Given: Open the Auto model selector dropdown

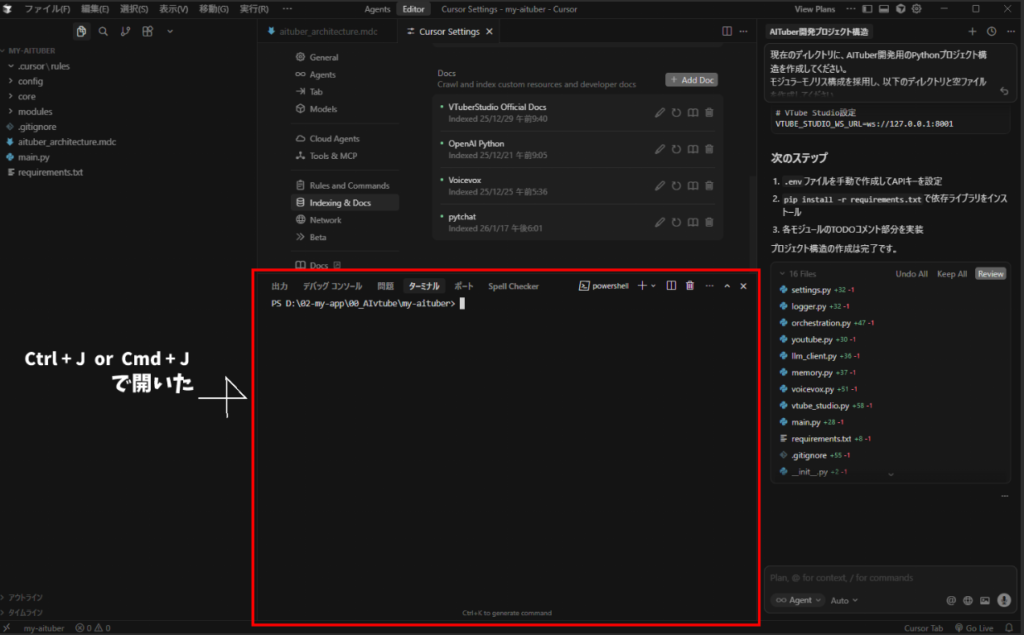Looking at the screenshot, I should coord(843,600).
